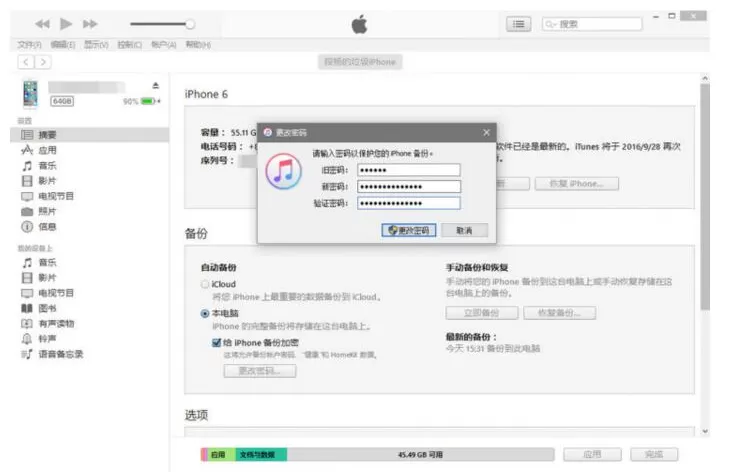Click the 完成 done button at bottom

pos(654,454)
